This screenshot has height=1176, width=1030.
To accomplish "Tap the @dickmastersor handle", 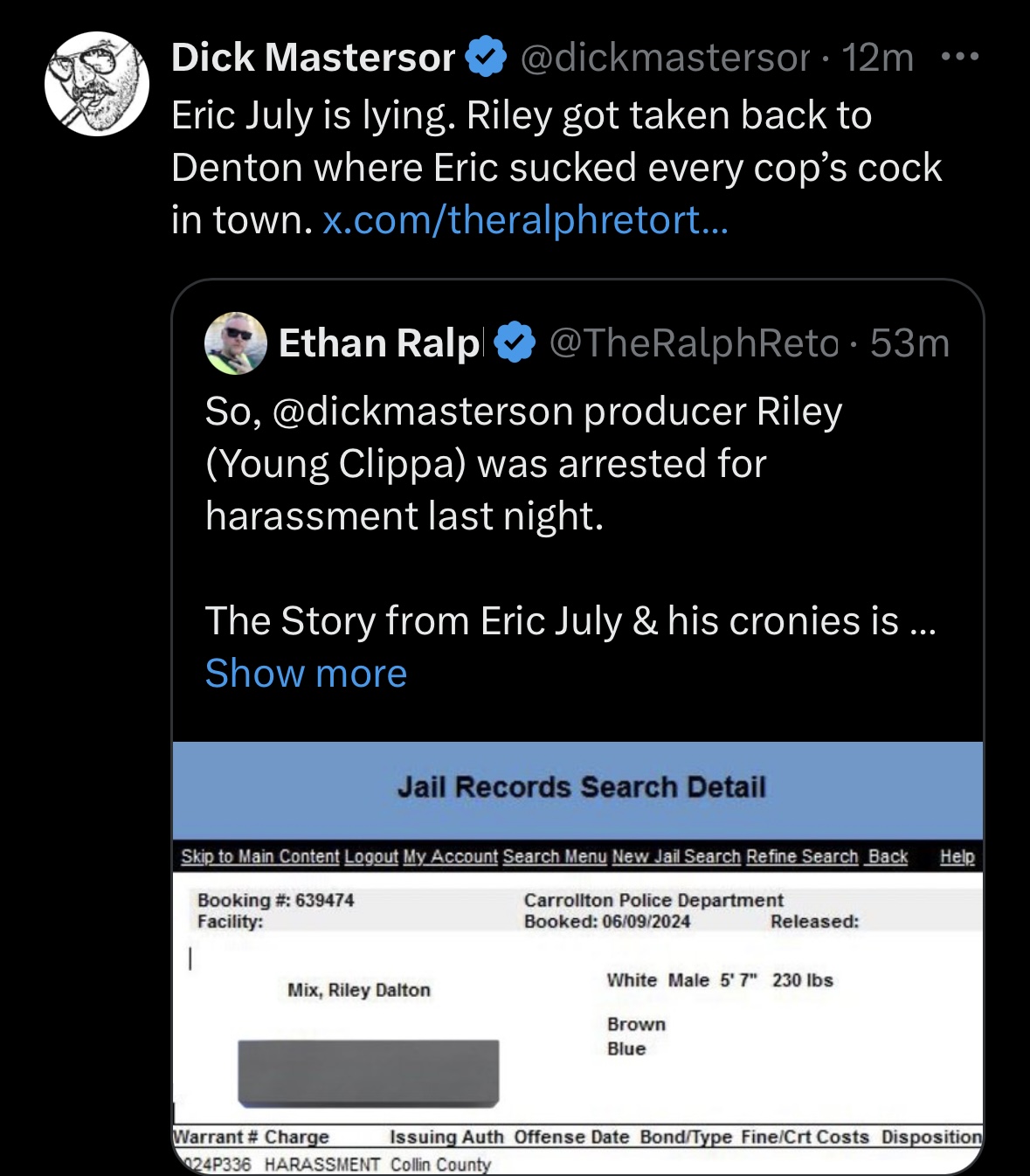I will (x=665, y=58).
